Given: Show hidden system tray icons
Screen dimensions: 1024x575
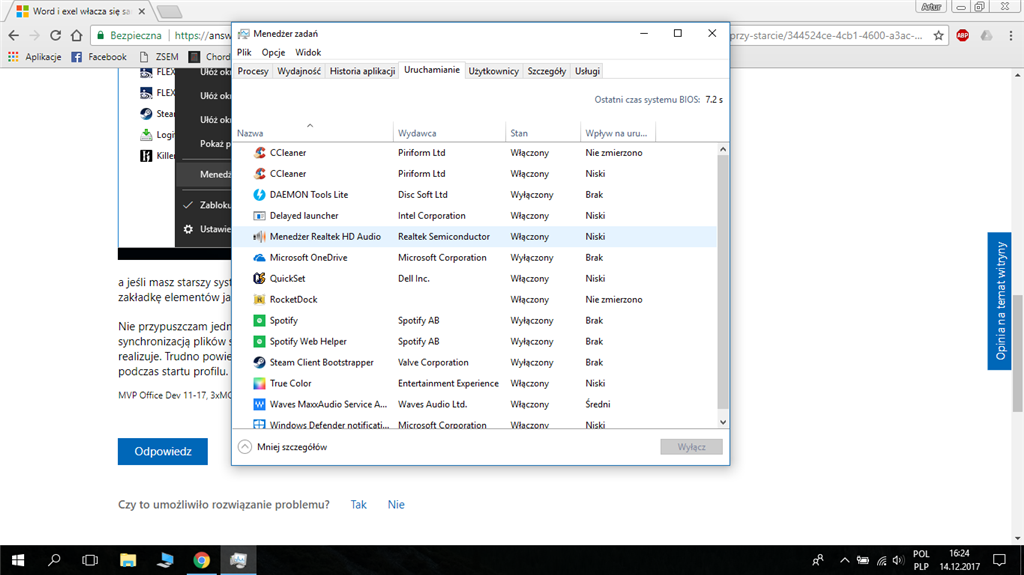Looking at the screenshot, I should 844,560.
